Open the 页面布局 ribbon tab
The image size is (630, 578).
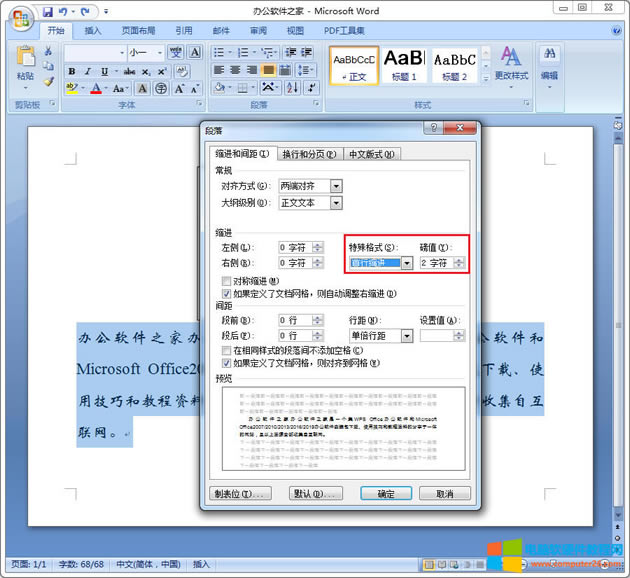tap(138, 31)
